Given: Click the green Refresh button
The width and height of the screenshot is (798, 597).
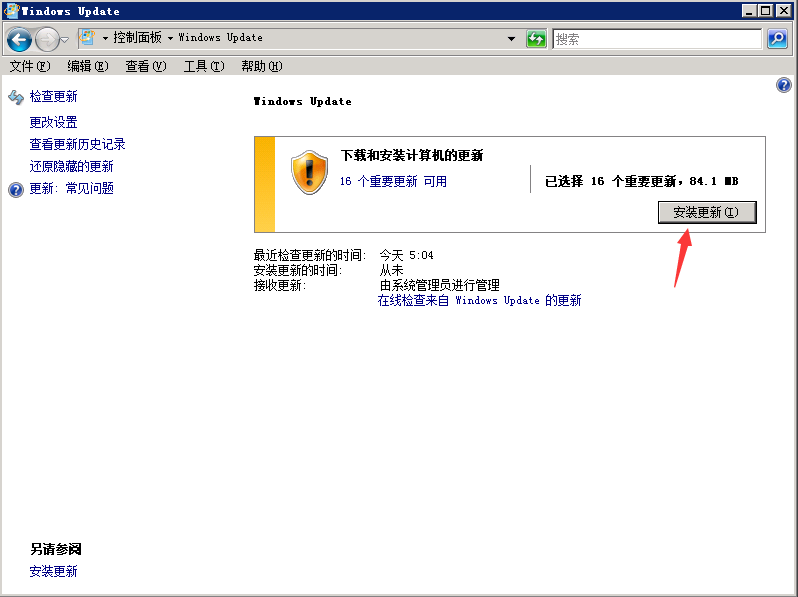Looking at the screenshot, I should 536,39.
